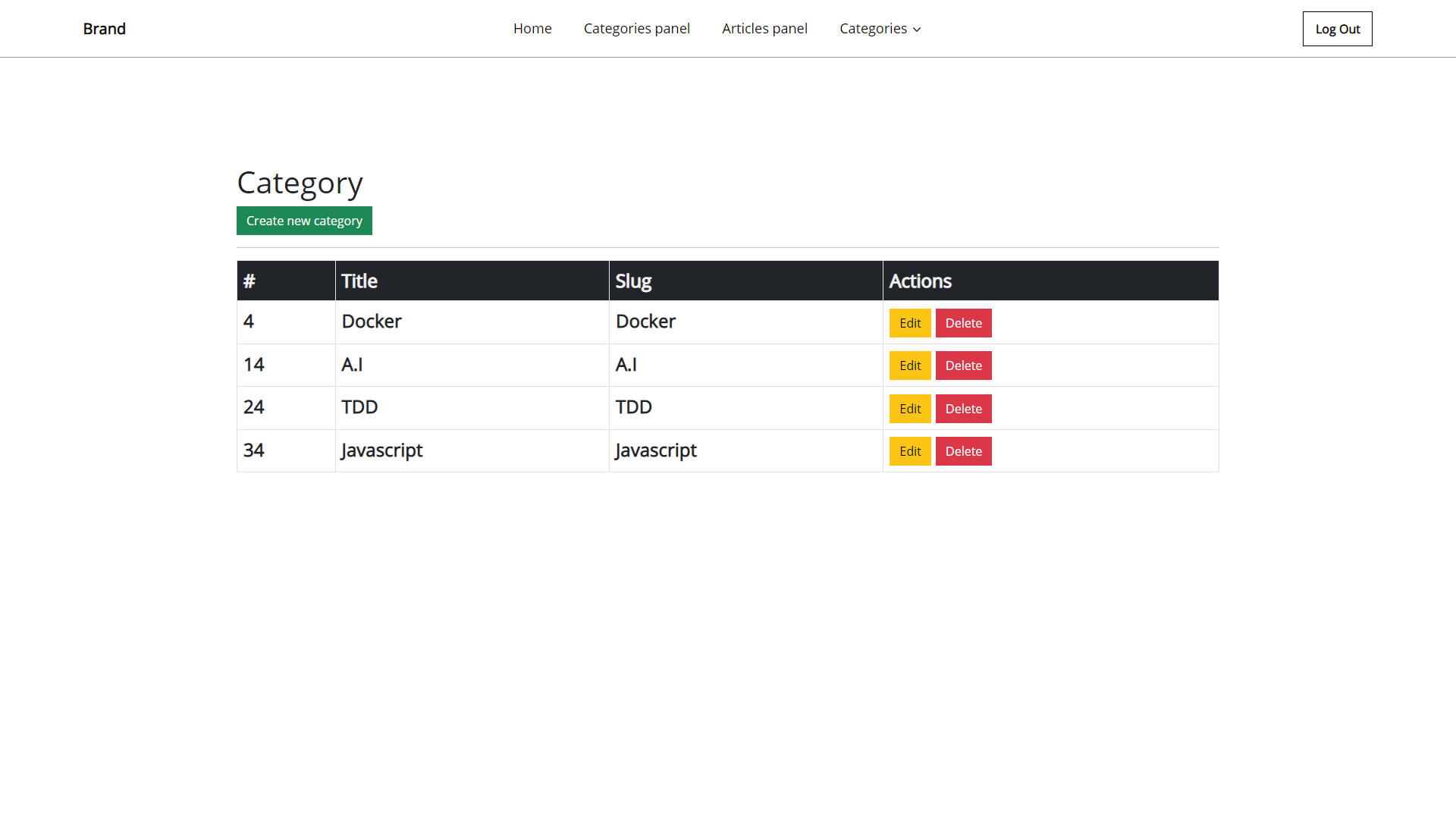The width and height of the screenshot is (1456, 819).
Task: Delete the Docker category
Action: point(963,322)
